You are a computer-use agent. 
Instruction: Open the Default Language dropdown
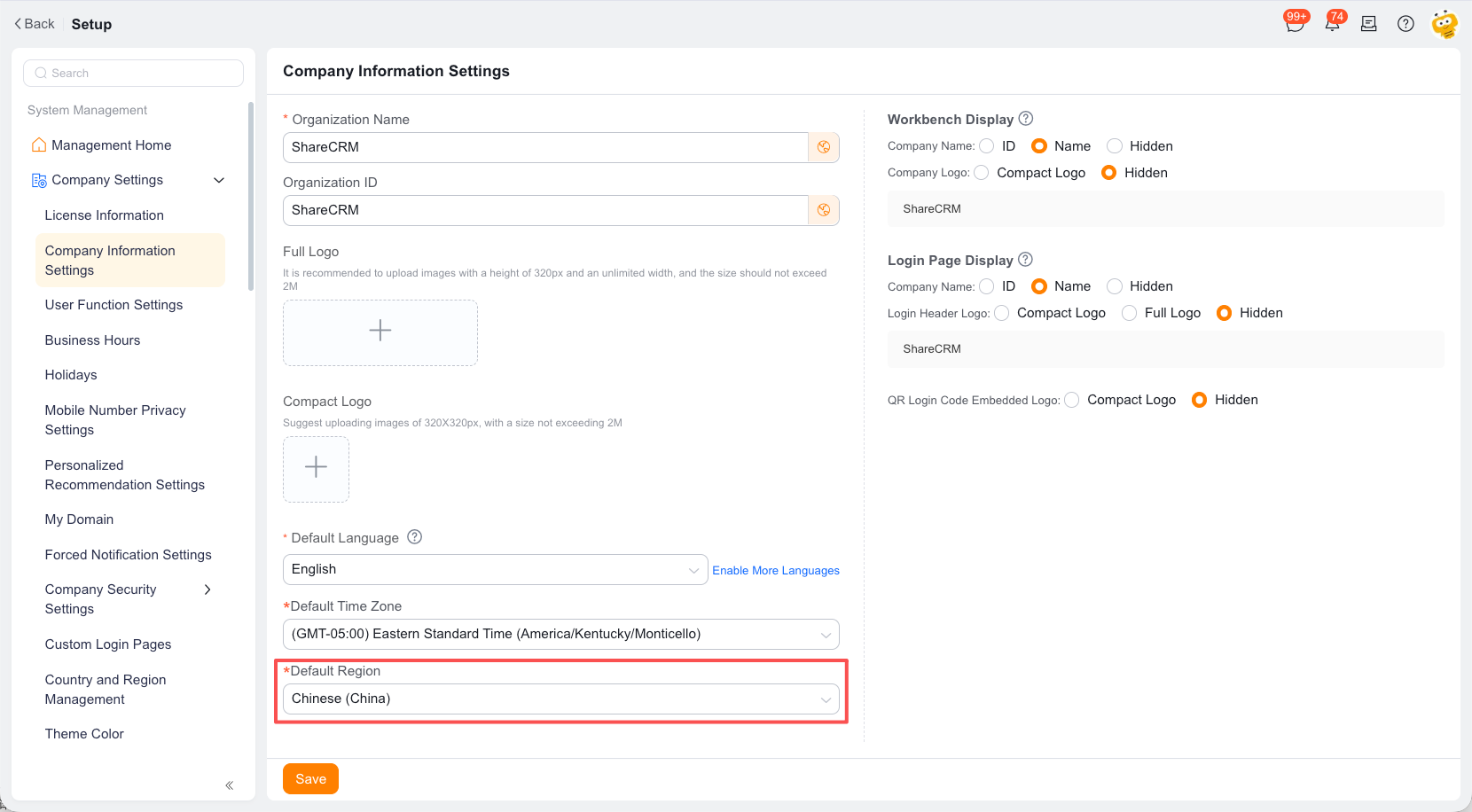tap(495, 569)
